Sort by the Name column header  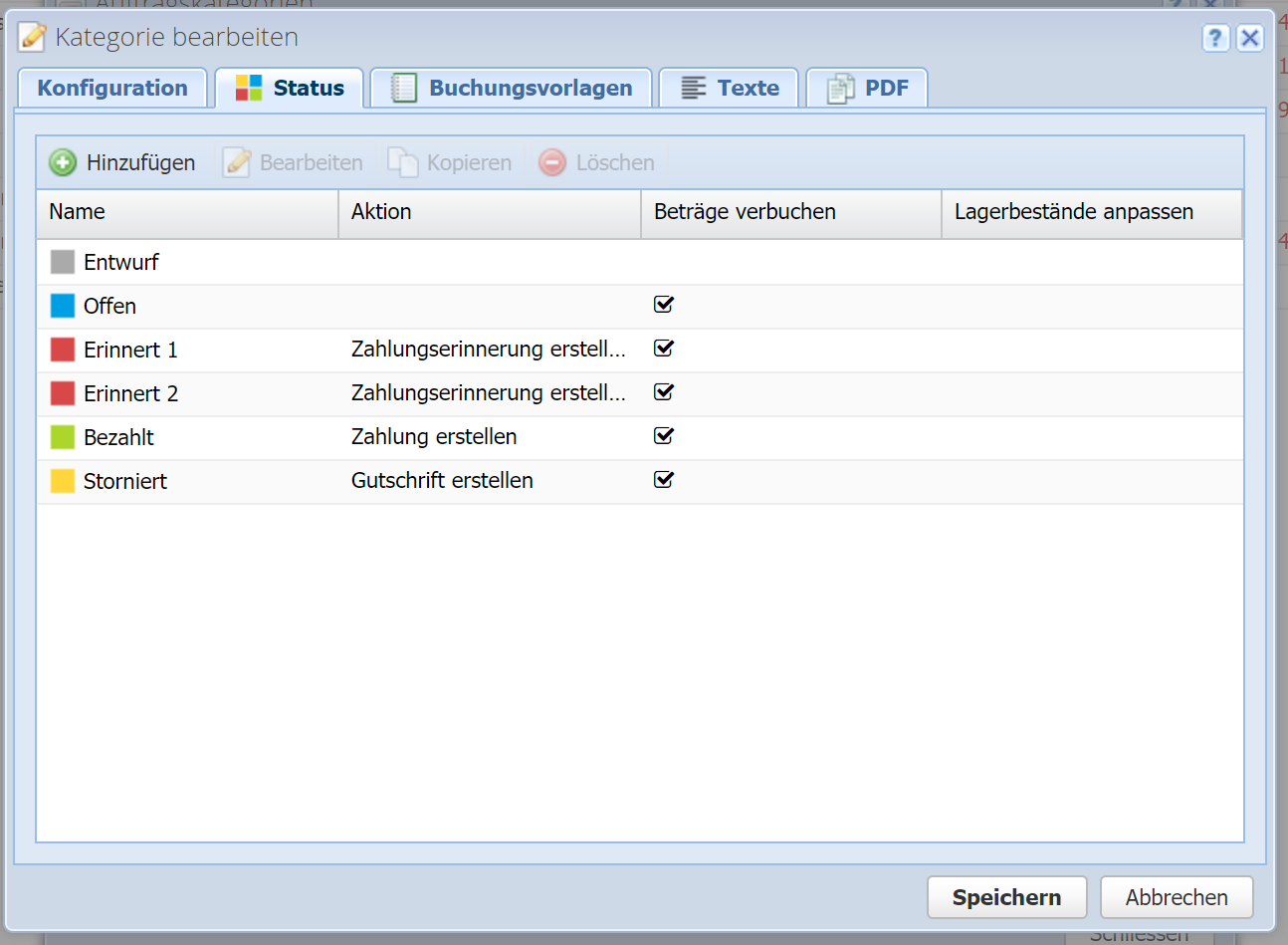click(78, 212)
